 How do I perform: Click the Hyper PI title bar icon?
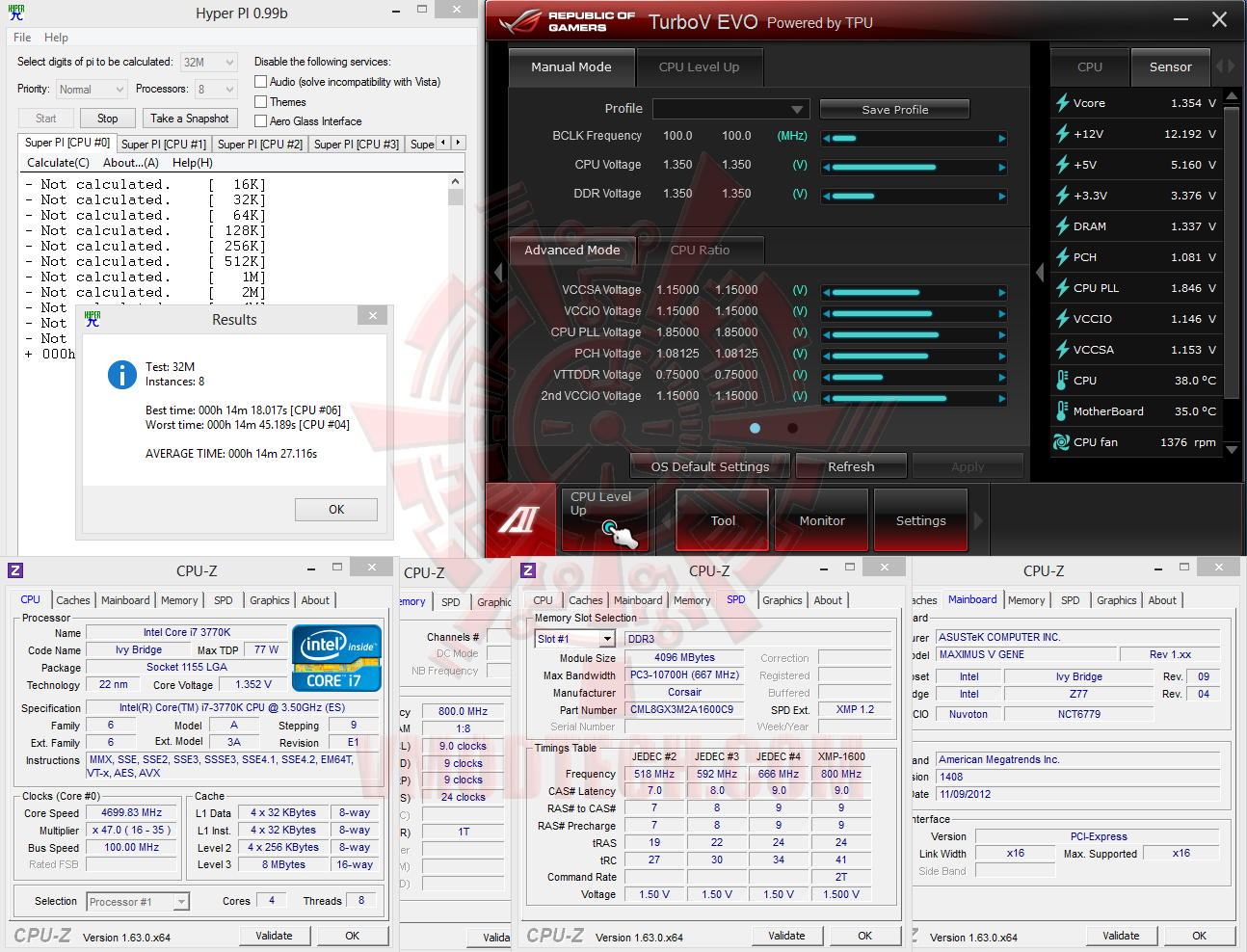[x=16, y=13]
